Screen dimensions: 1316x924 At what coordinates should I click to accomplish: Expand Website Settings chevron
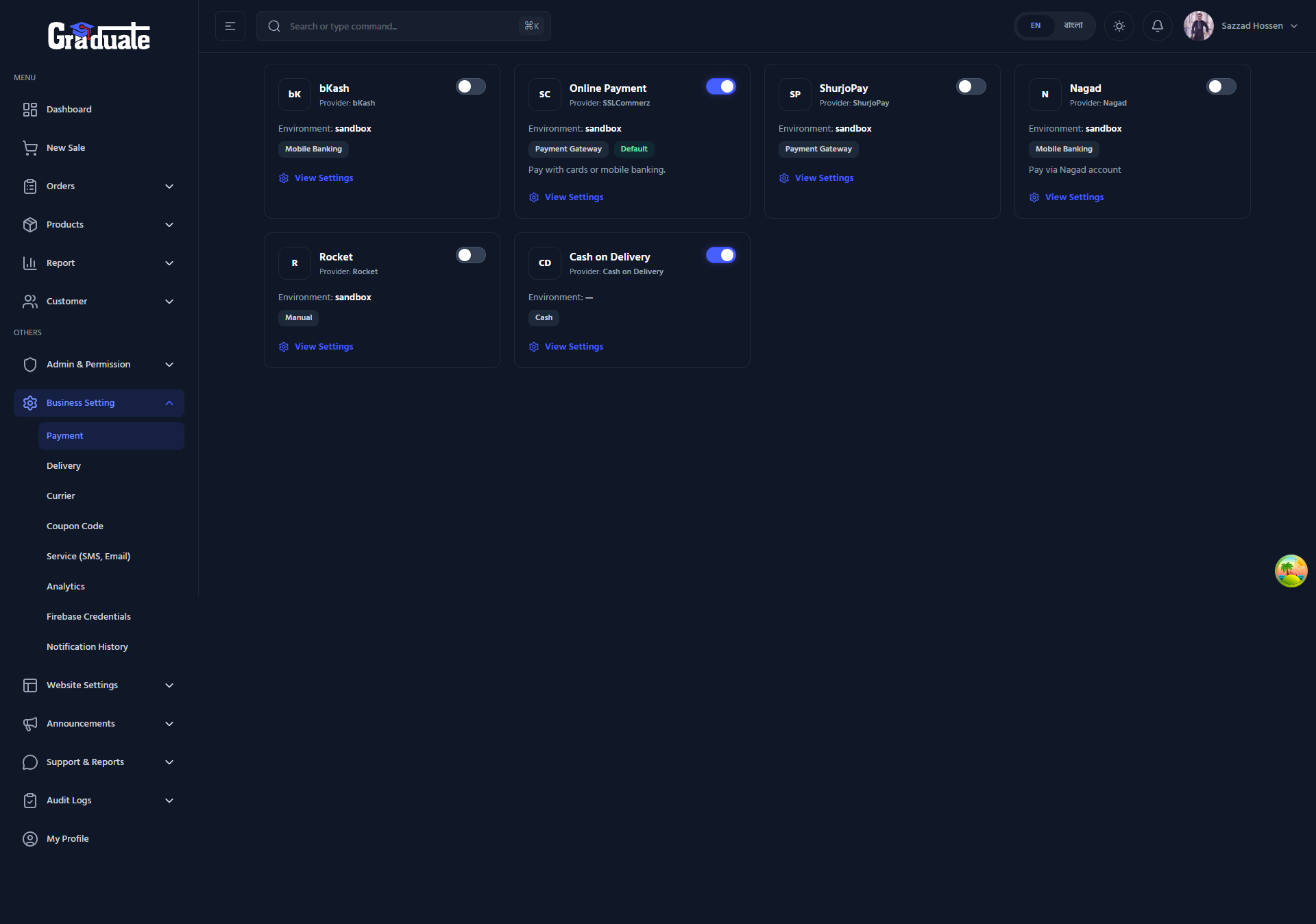click(169, 685)
